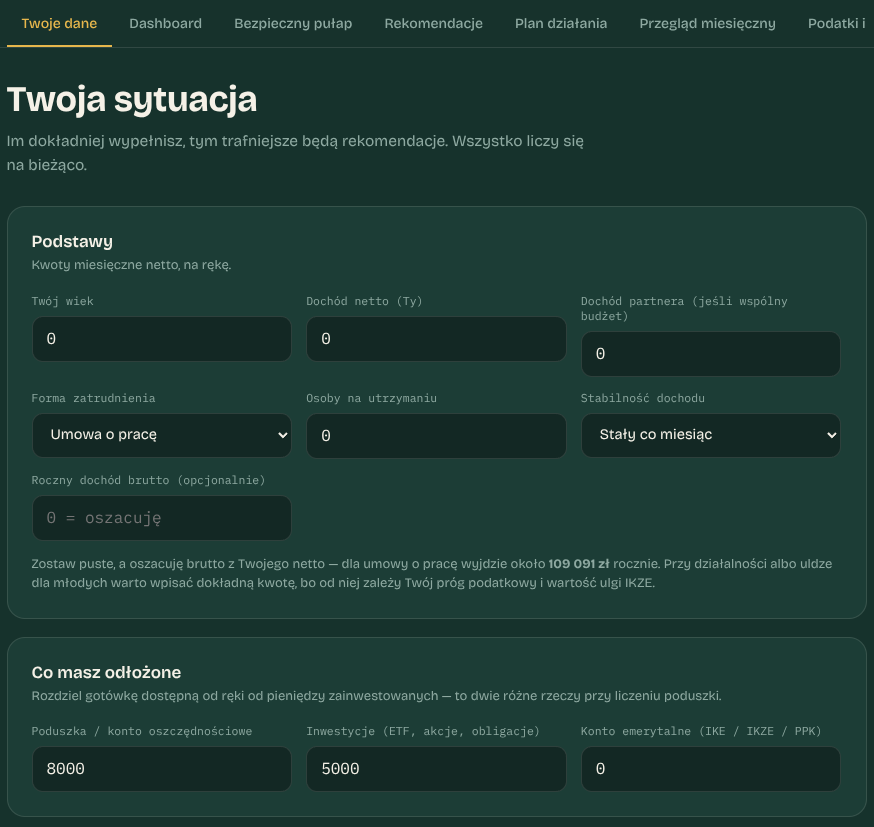Viewport: 874px width, 827px height.
Task: Open the Przegląd miesięczny tab
Action: (707, 23)
